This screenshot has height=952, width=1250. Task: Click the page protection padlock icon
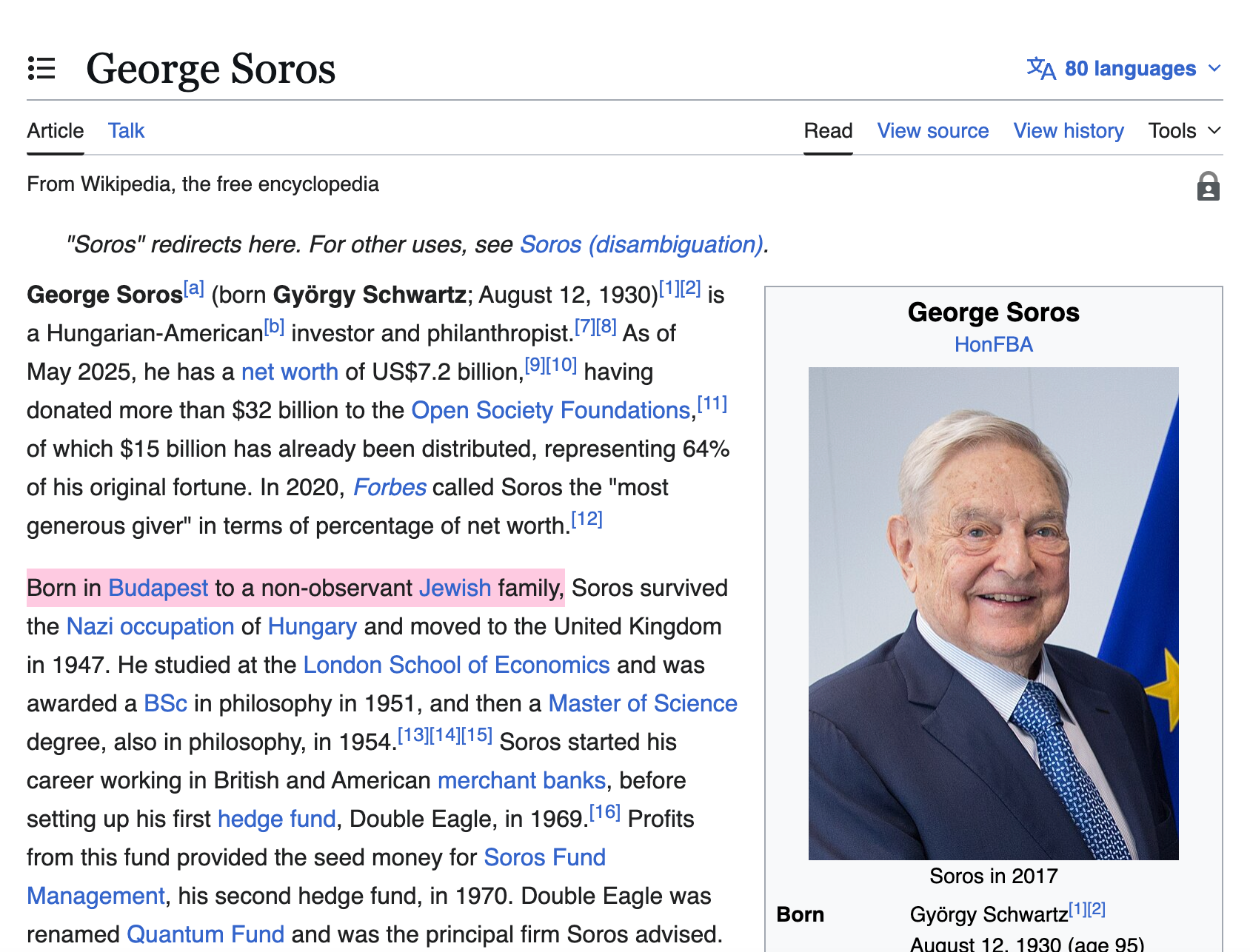(1208, 187)
